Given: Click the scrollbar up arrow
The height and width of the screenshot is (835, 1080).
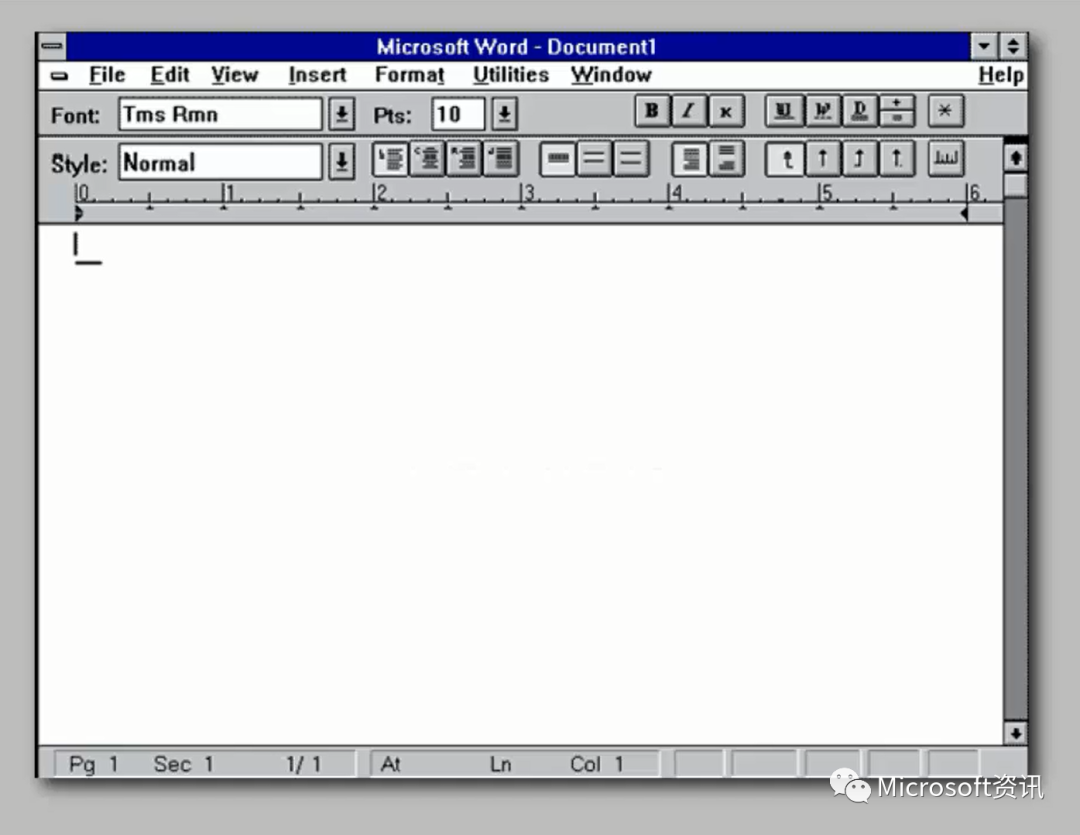Looking at the screenshot, I should 1016,158.
